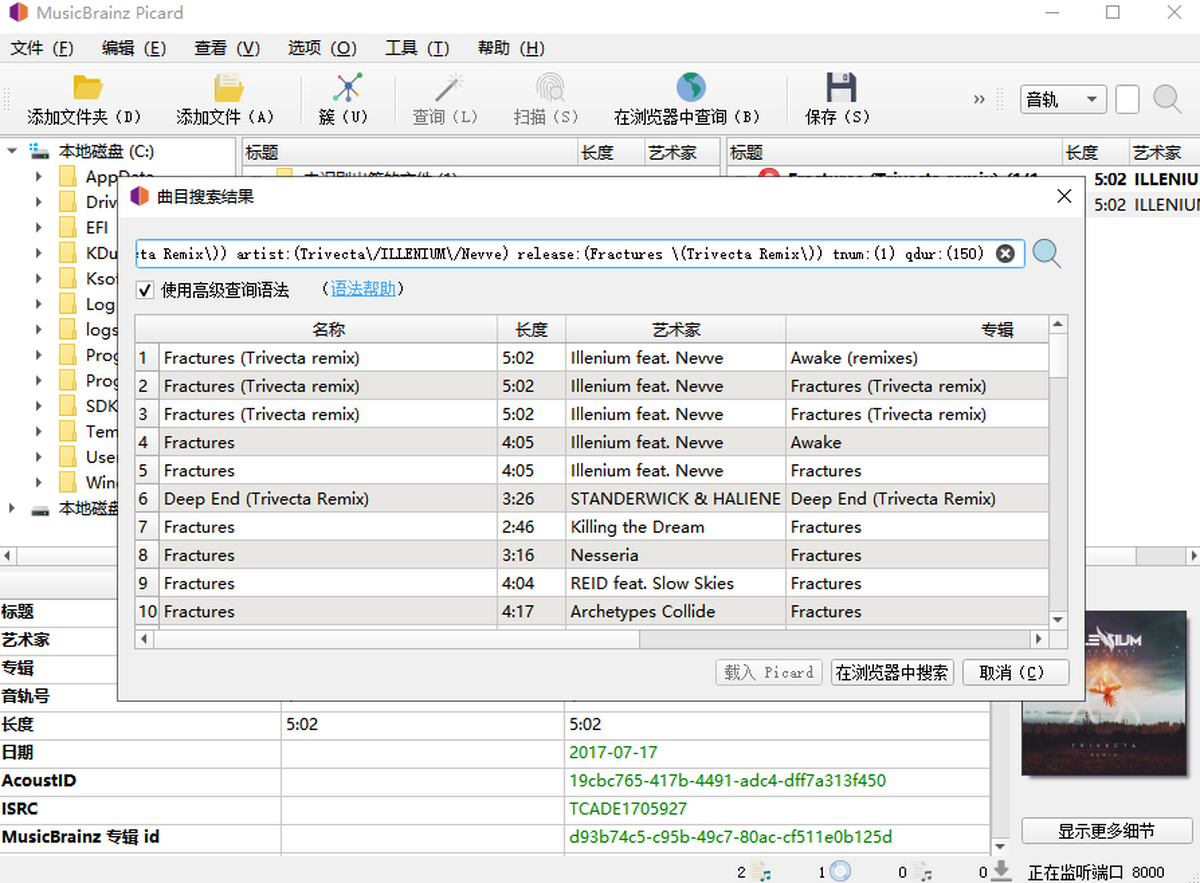The width and height of the screenshot is (1200, 883).
Task: Click the 在浏览器中搜索 button
Action: click(x=892, y=673)
